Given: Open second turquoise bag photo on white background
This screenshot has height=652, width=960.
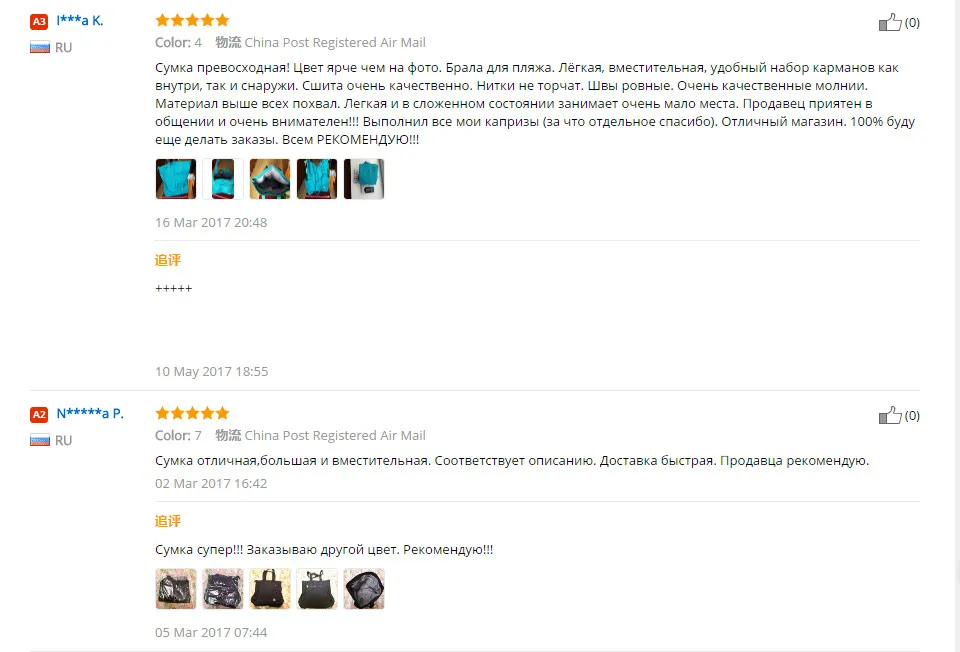Looking at the screenshot, I should point(223,179).
